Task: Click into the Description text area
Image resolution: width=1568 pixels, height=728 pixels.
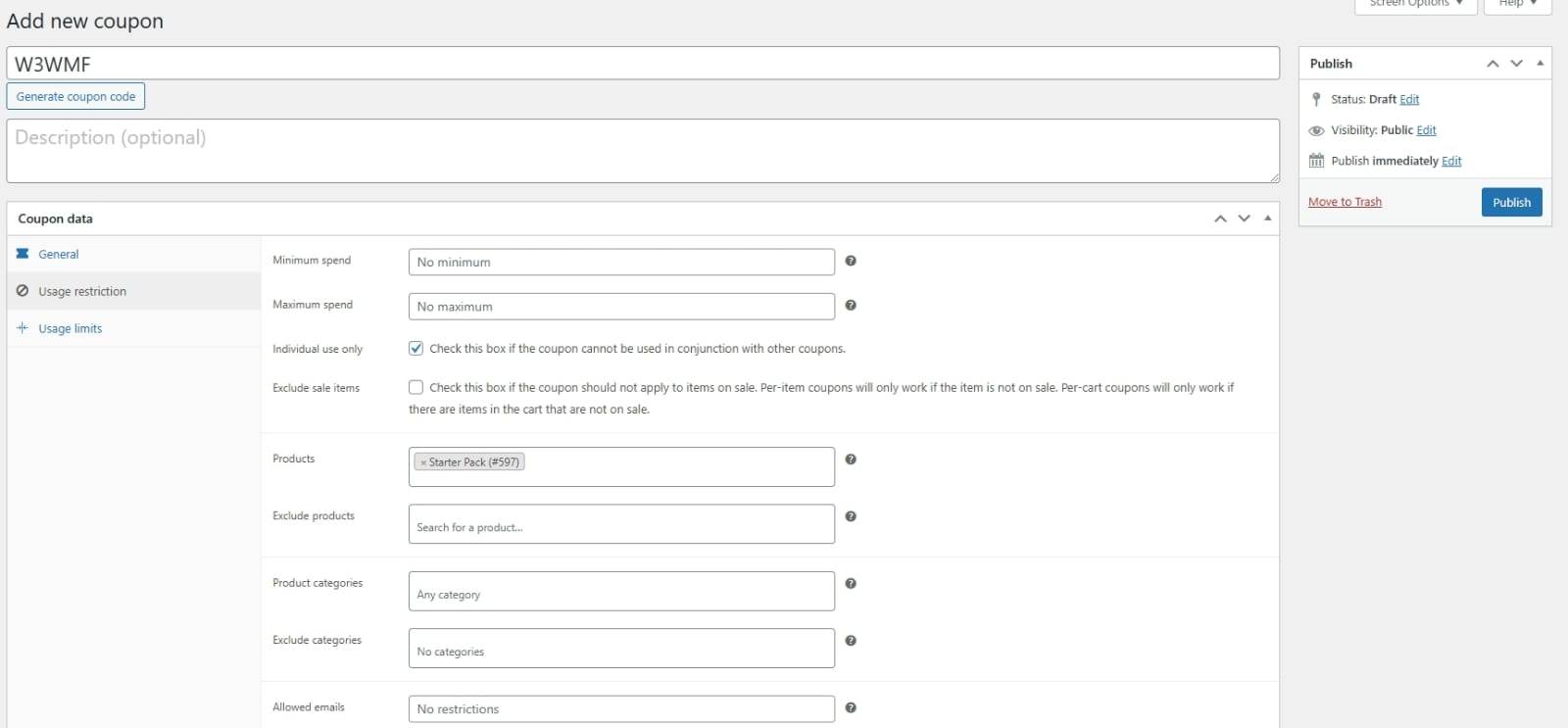Action: pyautogui.click(x=642, y=151)
